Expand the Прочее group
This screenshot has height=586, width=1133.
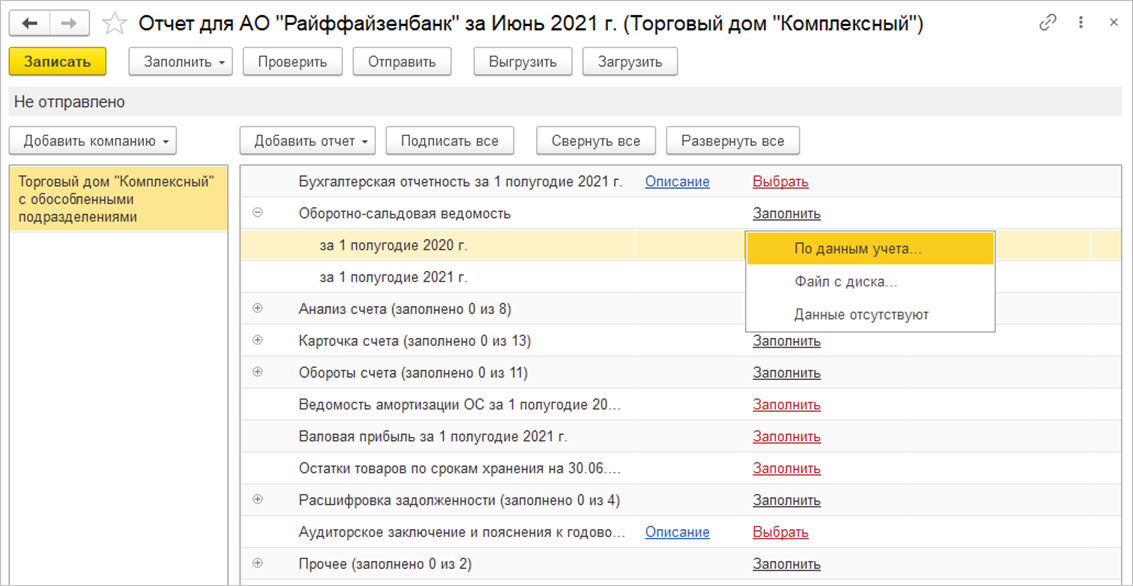click(x=258, y=564)
